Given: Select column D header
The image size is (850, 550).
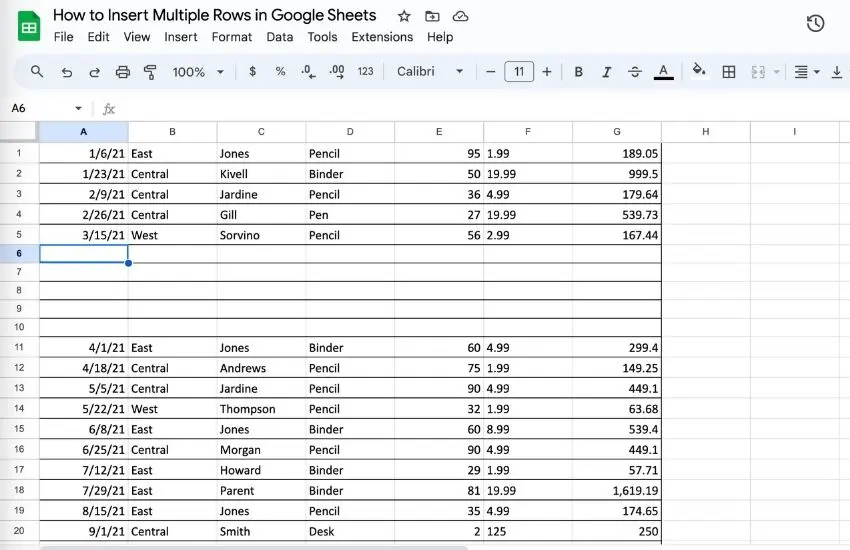Looking at the screenshot, I should pos(350,132).
